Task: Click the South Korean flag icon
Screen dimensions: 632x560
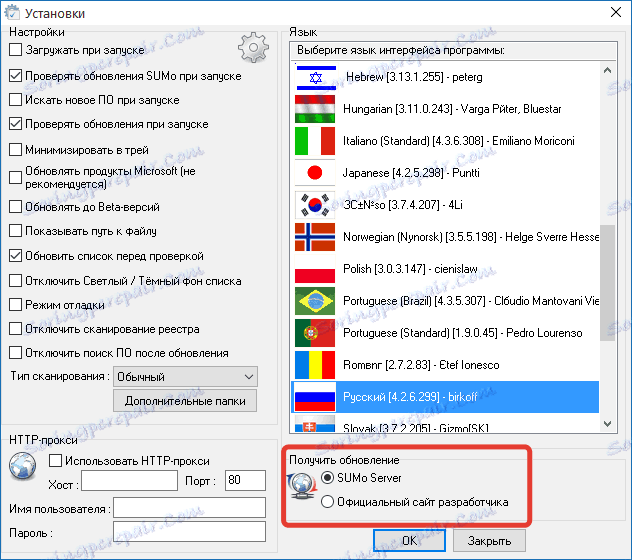Action: click(315, 205)
